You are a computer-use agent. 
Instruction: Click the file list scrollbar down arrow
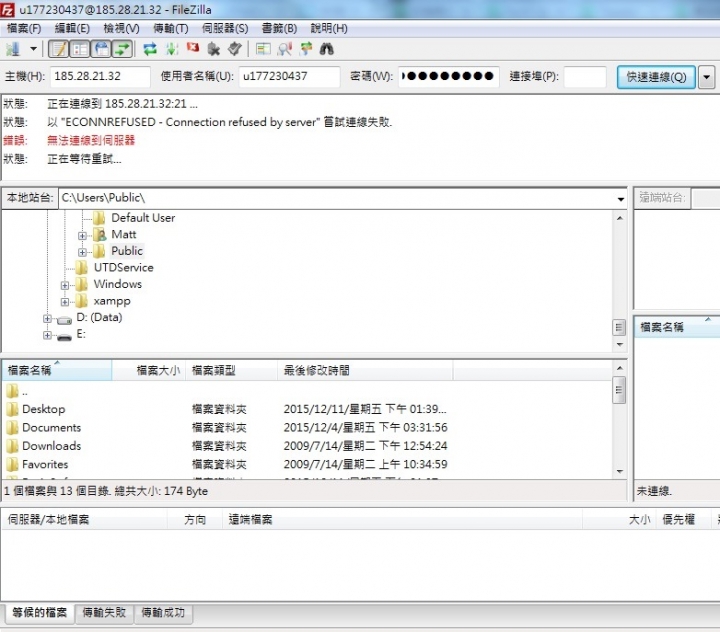619,471
